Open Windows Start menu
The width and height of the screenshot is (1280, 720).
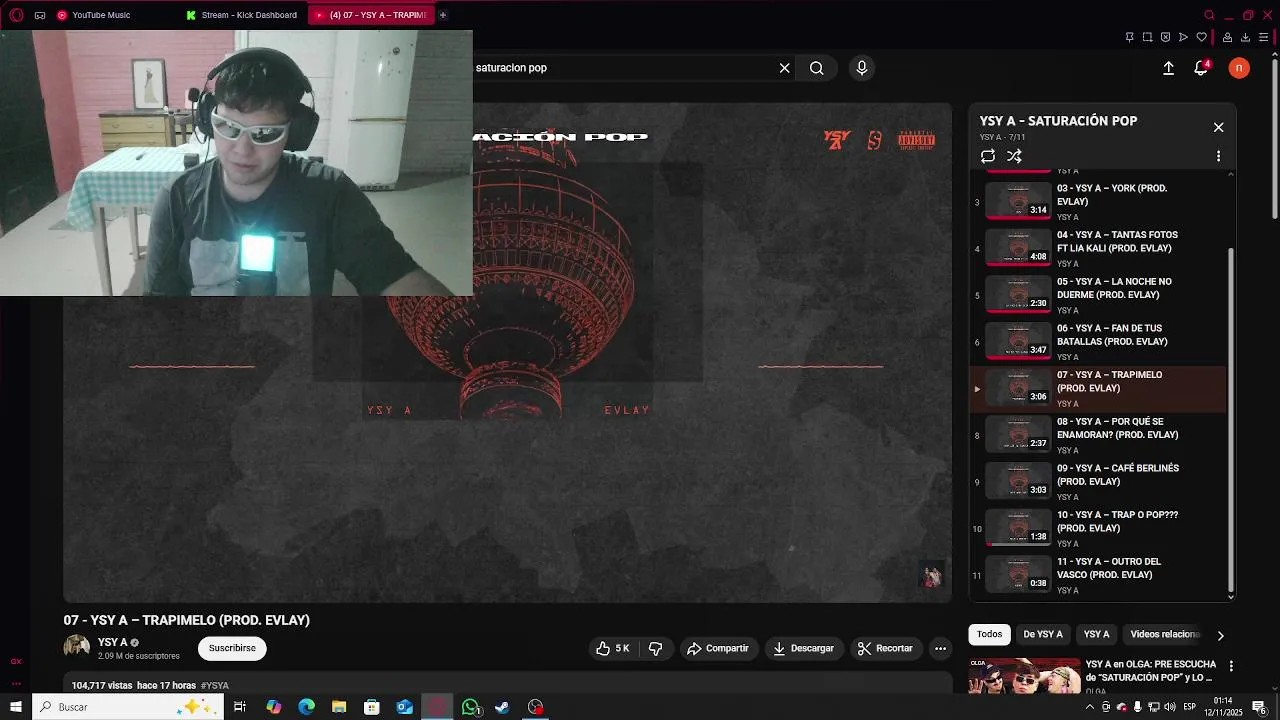15,707
